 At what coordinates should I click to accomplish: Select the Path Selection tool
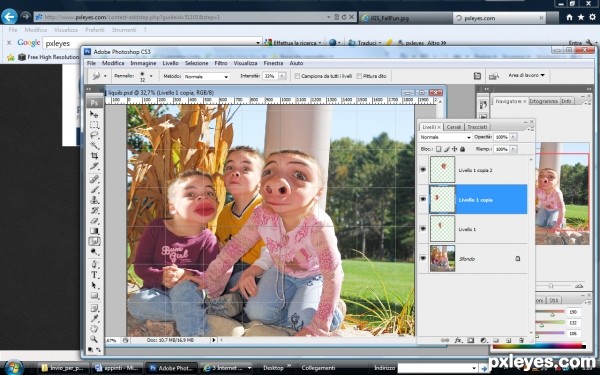pyautogui.click(x=94, y=285)
